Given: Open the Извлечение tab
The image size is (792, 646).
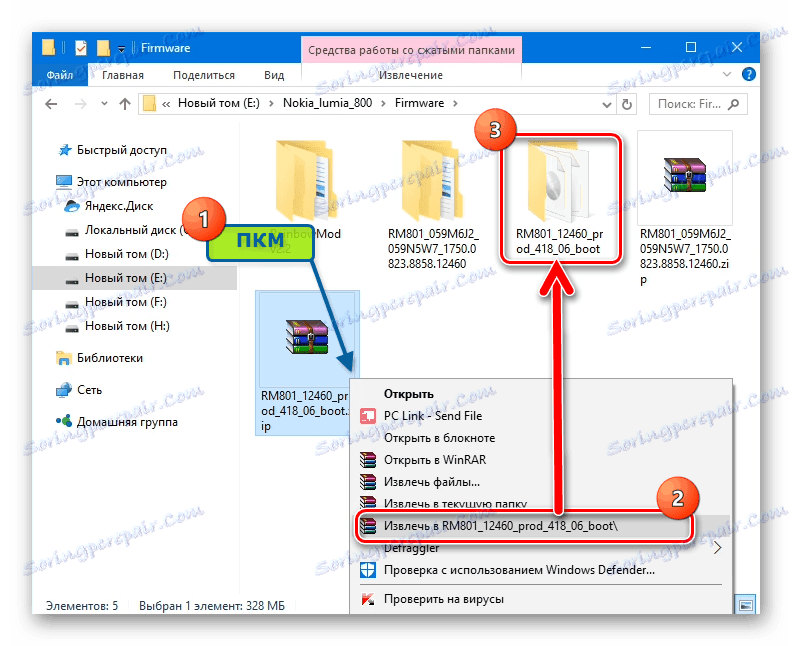Looking at the screenshot, I should tap(411, 75).
